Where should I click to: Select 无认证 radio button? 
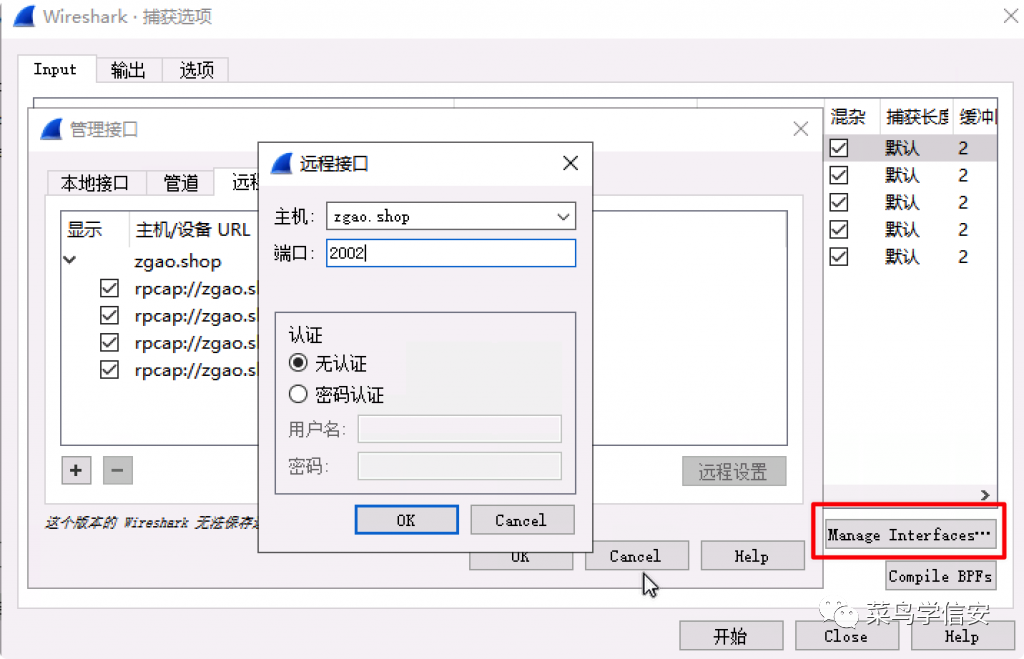[x=298, y=362]
